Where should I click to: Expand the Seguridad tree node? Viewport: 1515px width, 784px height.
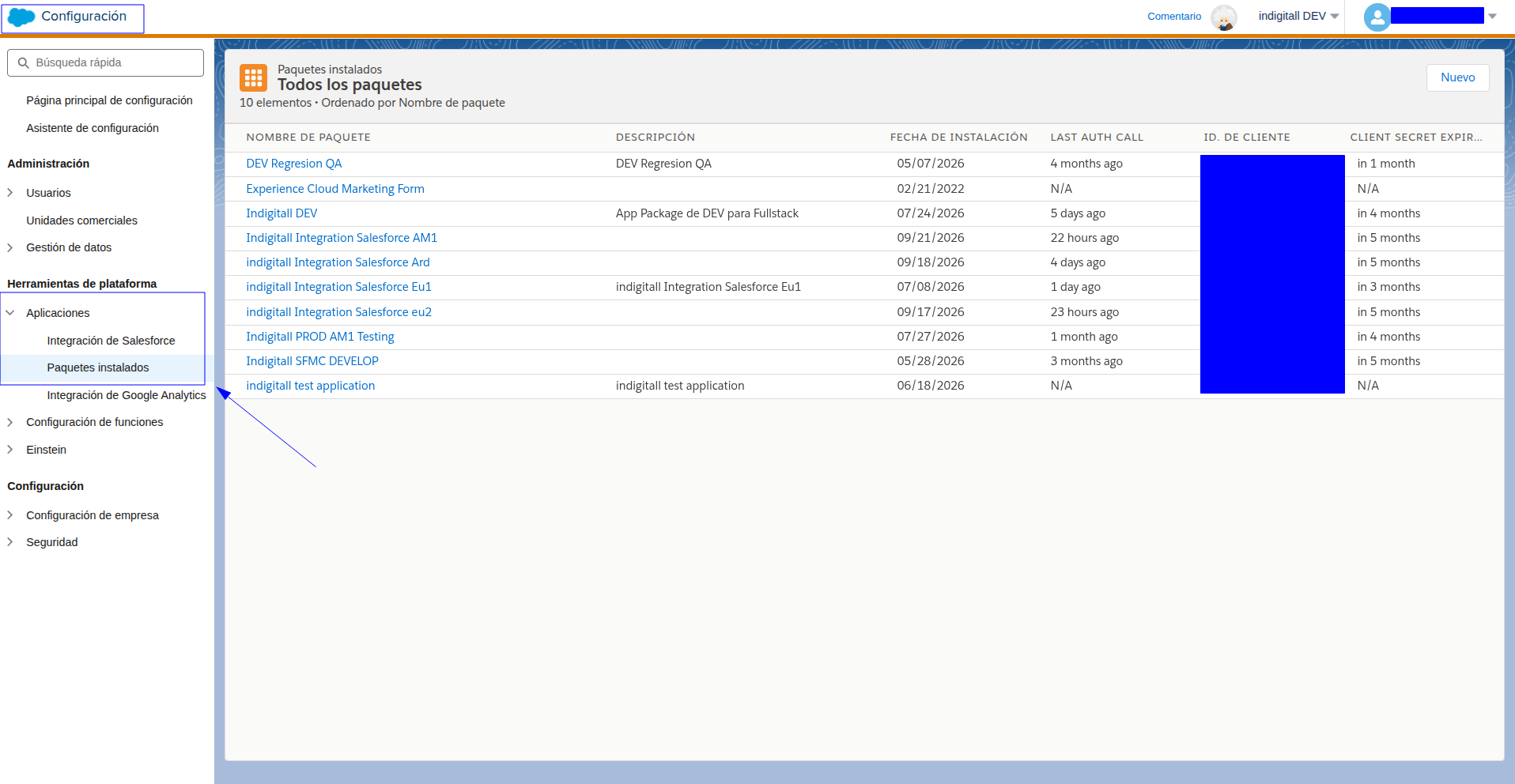pos(9,542)
